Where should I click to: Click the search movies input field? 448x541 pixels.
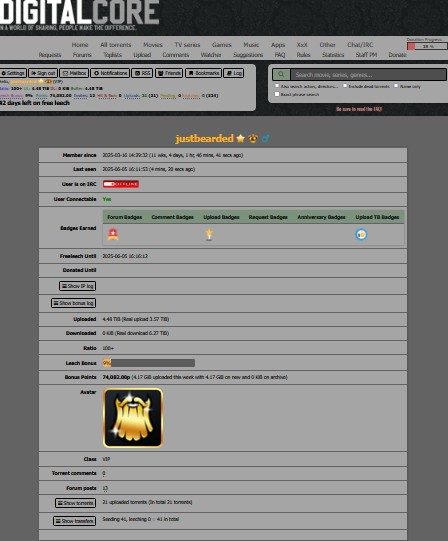point(369,75)
